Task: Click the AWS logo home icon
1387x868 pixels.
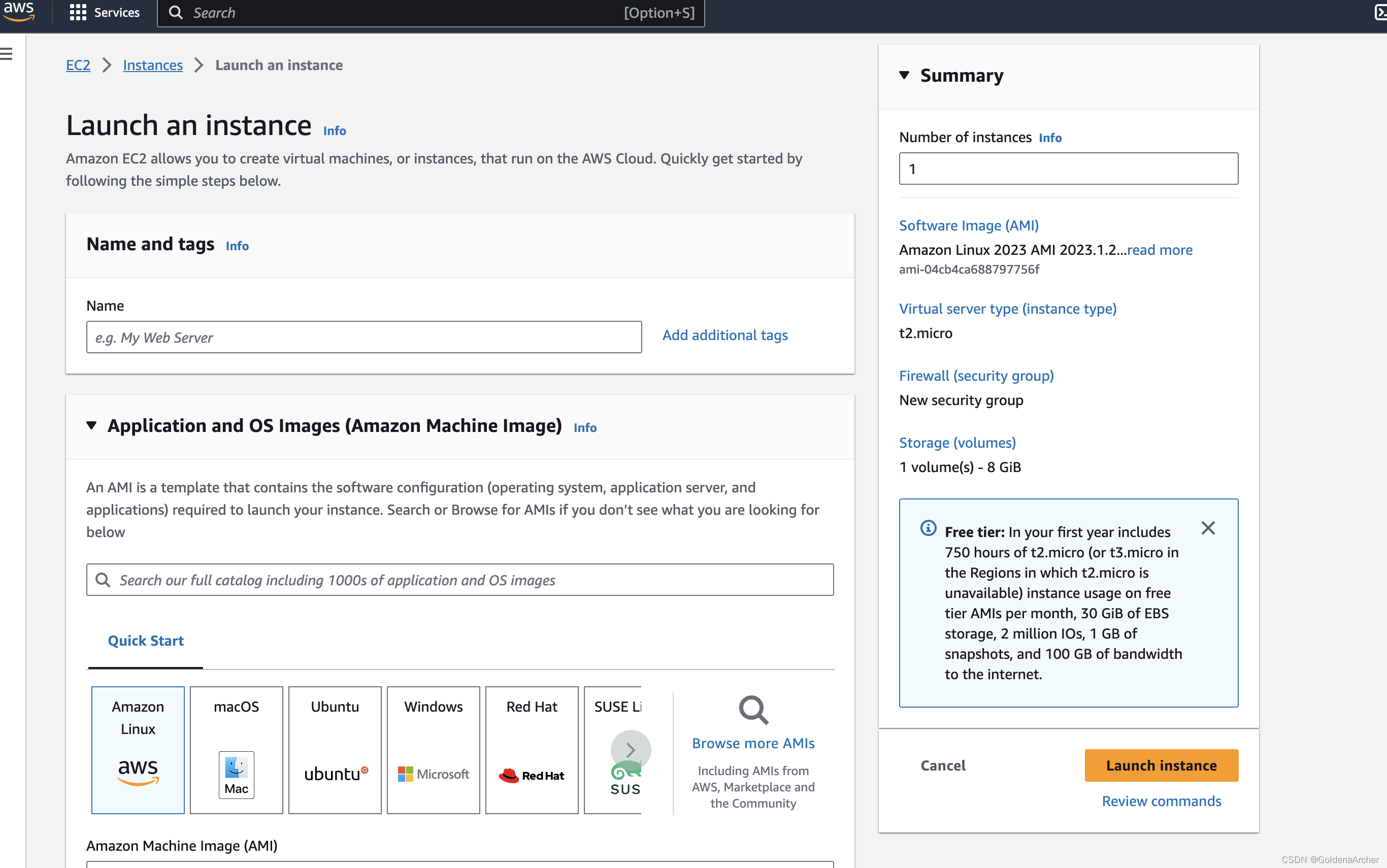Action: point(19,12)
